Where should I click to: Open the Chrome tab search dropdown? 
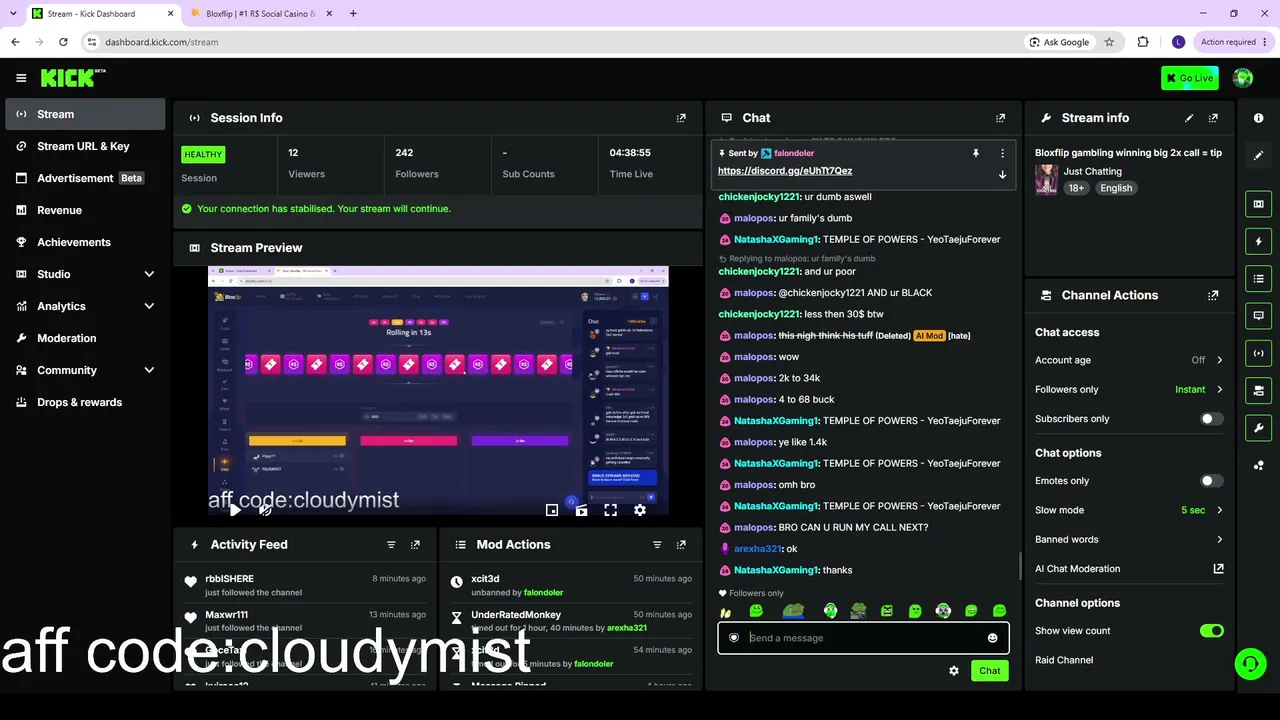pos(13,14)
